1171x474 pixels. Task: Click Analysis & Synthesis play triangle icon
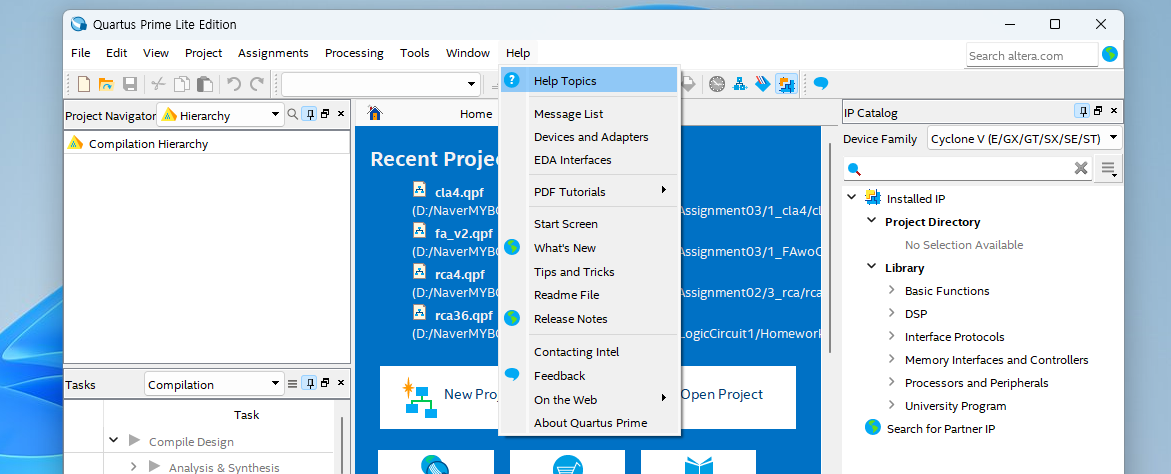[155, 467]
